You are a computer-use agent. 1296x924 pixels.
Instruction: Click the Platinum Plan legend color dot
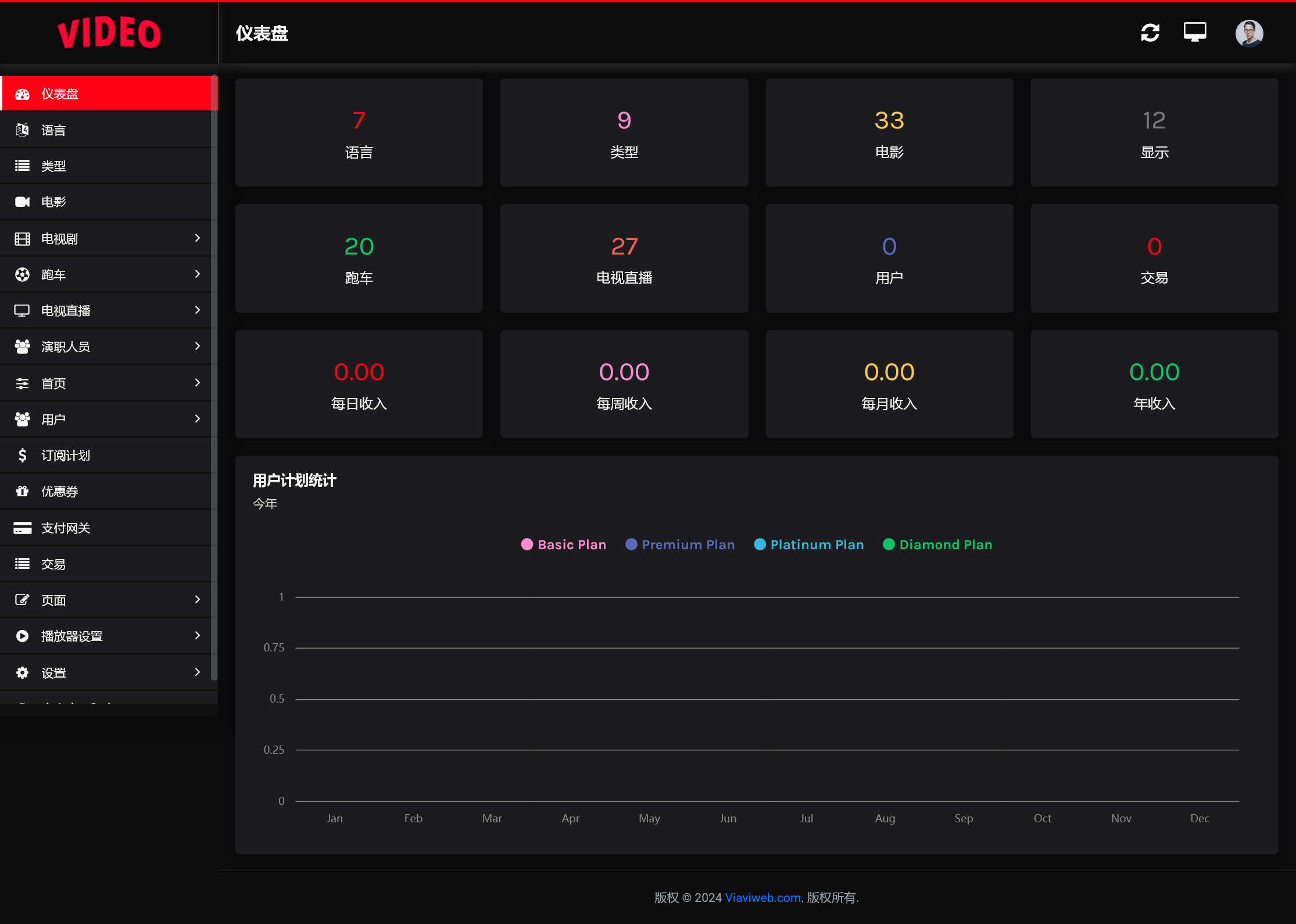click(x=760, y=545)
